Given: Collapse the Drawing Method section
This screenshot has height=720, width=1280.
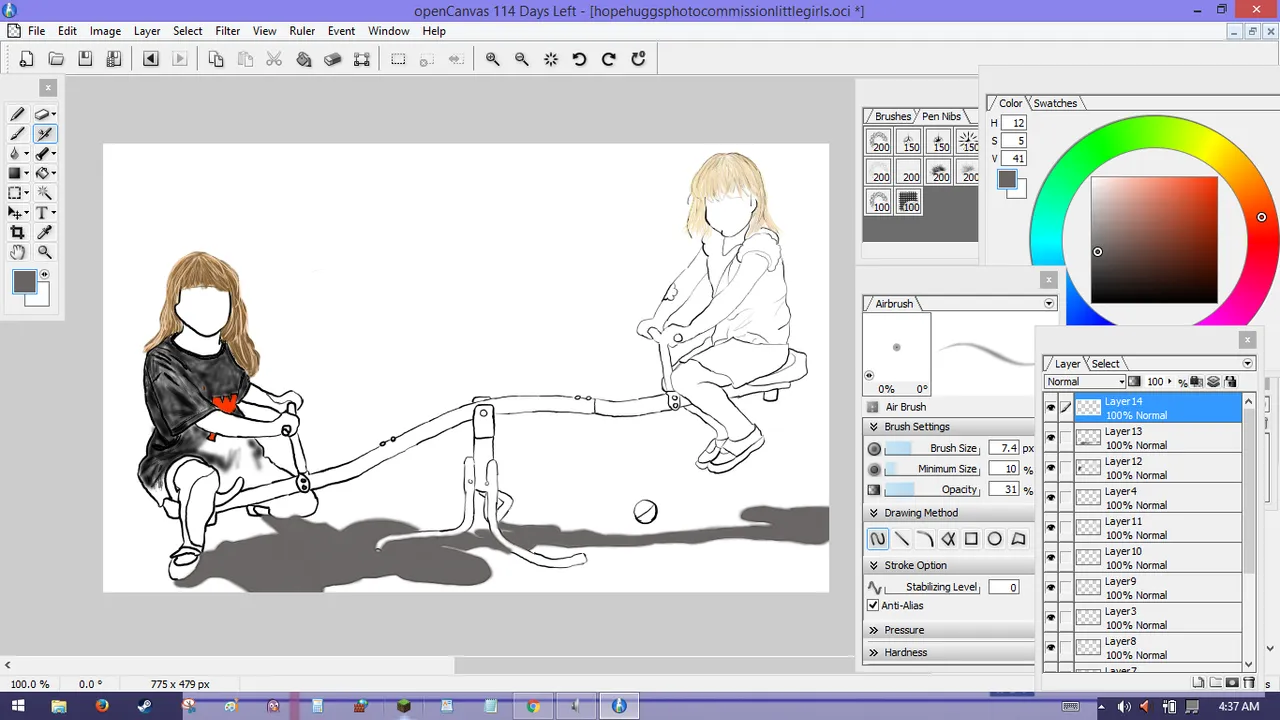Looking at the screenshot, I should (x=874, y=513).
